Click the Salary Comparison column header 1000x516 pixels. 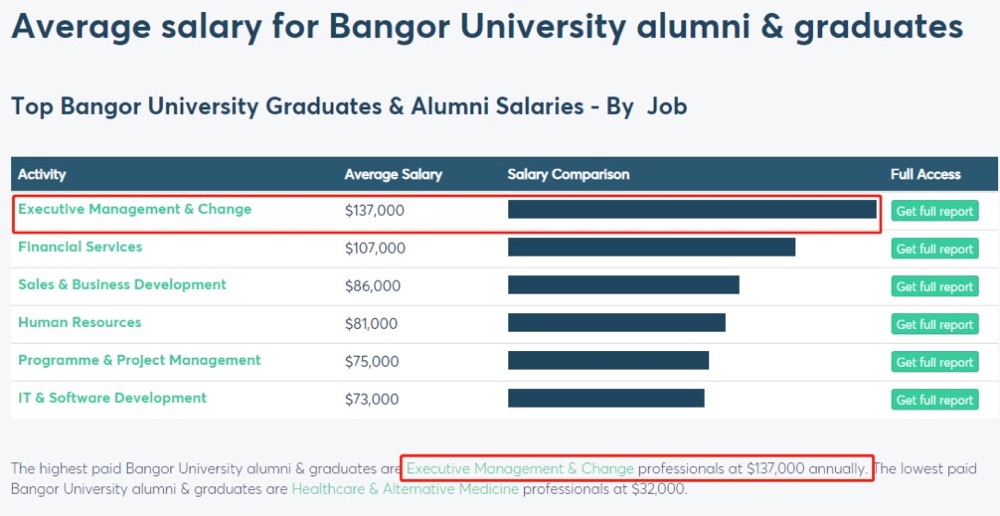point(568,174)
